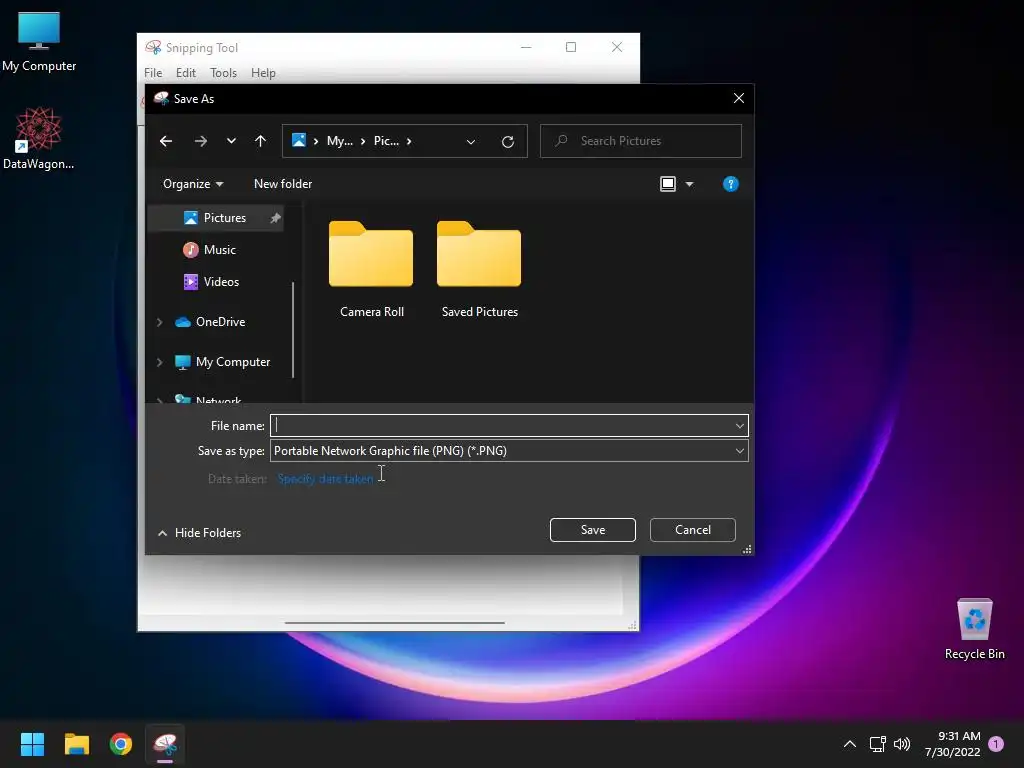Screen dimensions: 1024x768
Task: Click the Cancel button
Action: (x=692, y=530)
